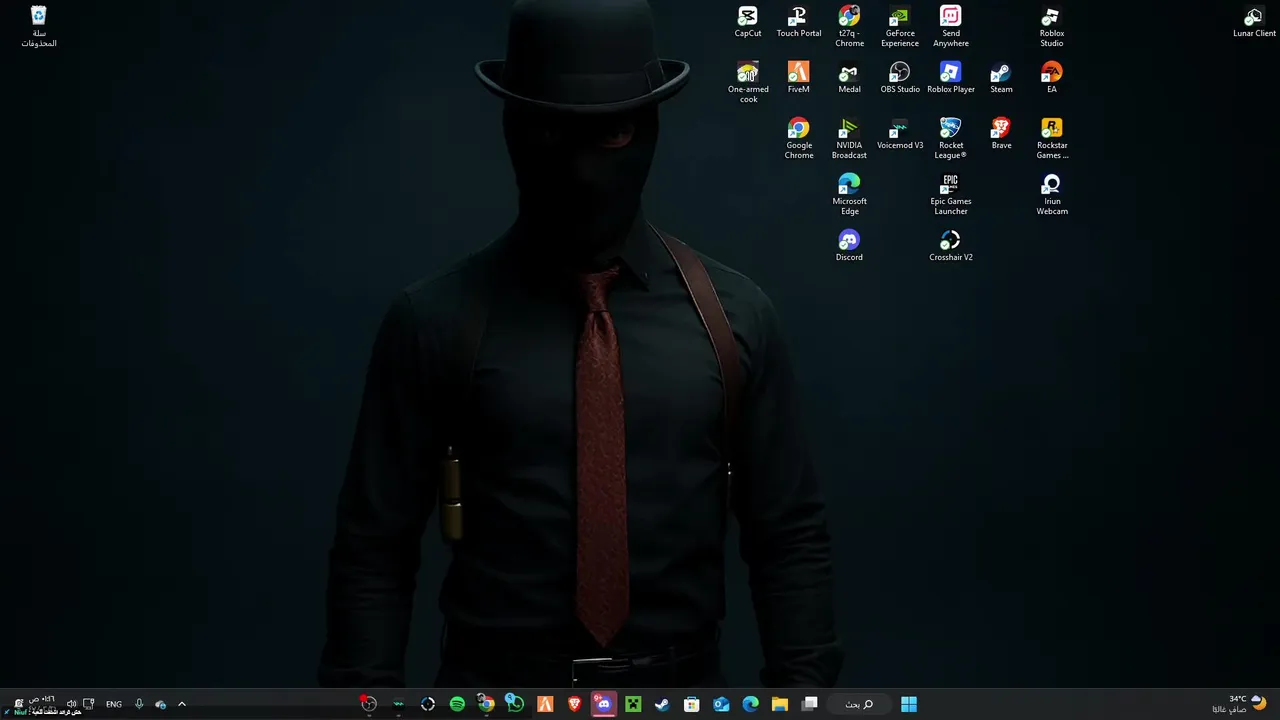Select the Steam desktop shortcut

tap(1001, 78)
